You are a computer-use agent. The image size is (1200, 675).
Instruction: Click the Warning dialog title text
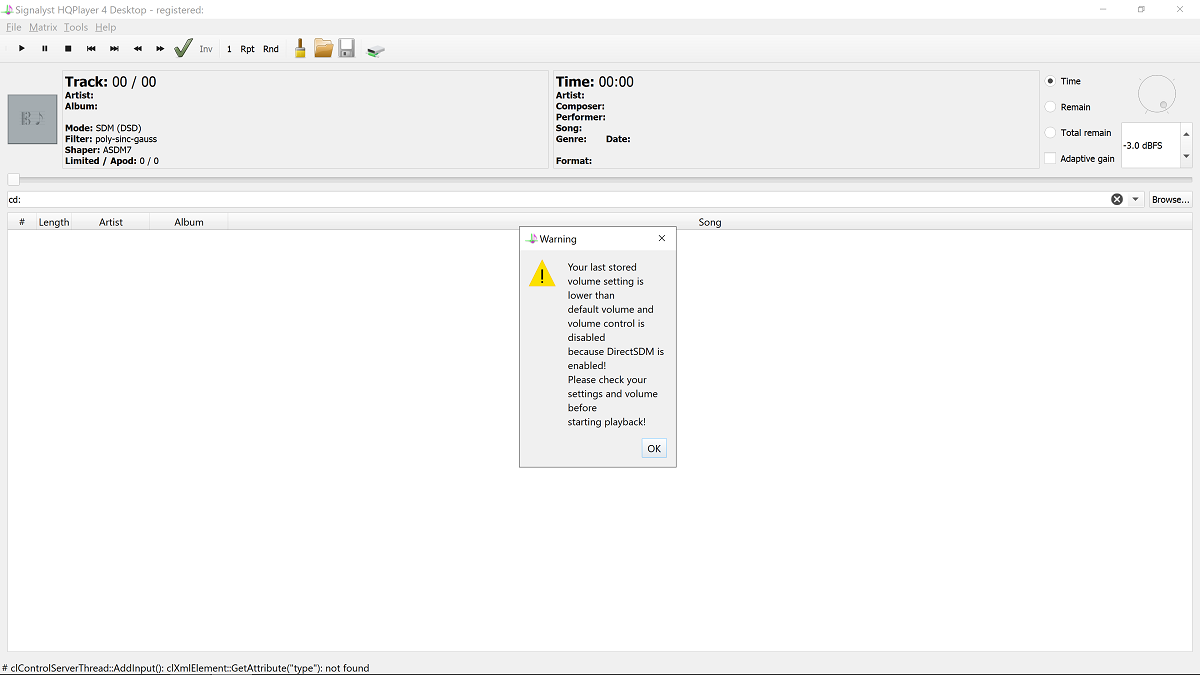click(x=558, y=239)
